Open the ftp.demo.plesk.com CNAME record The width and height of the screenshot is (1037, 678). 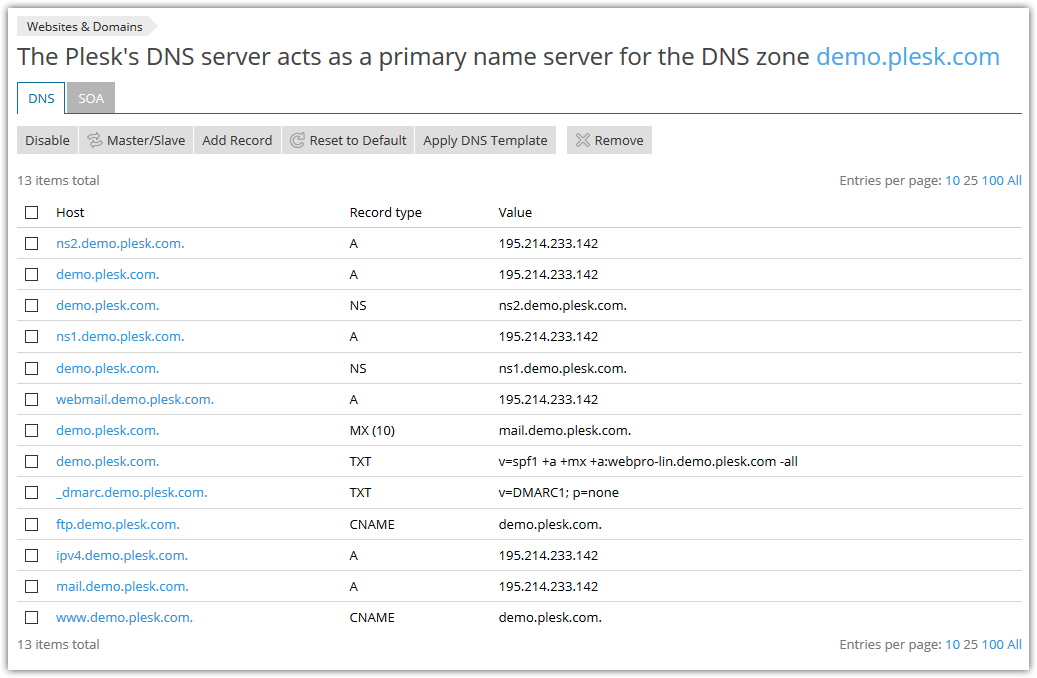pyautogui.click(x=118, y=523)
